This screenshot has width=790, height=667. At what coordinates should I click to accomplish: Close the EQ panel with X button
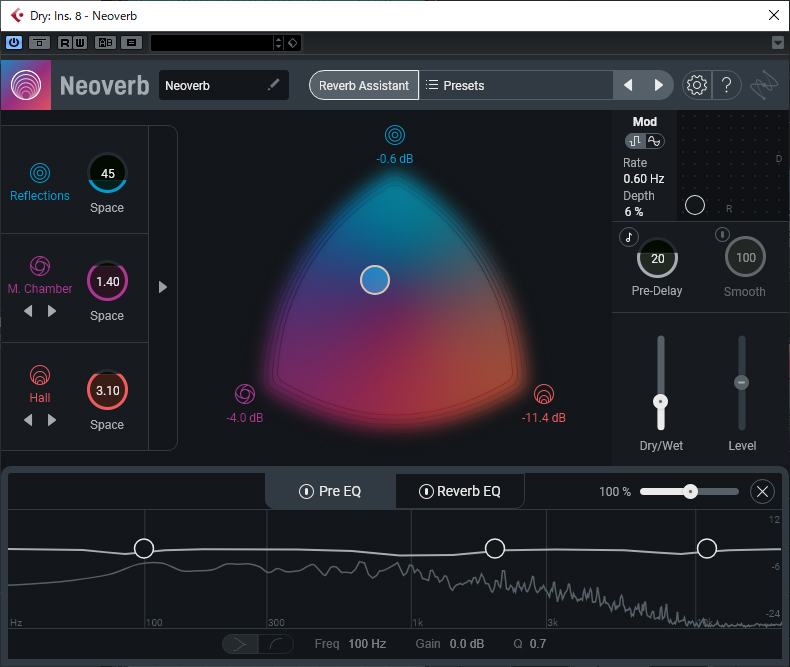[762, 491]
